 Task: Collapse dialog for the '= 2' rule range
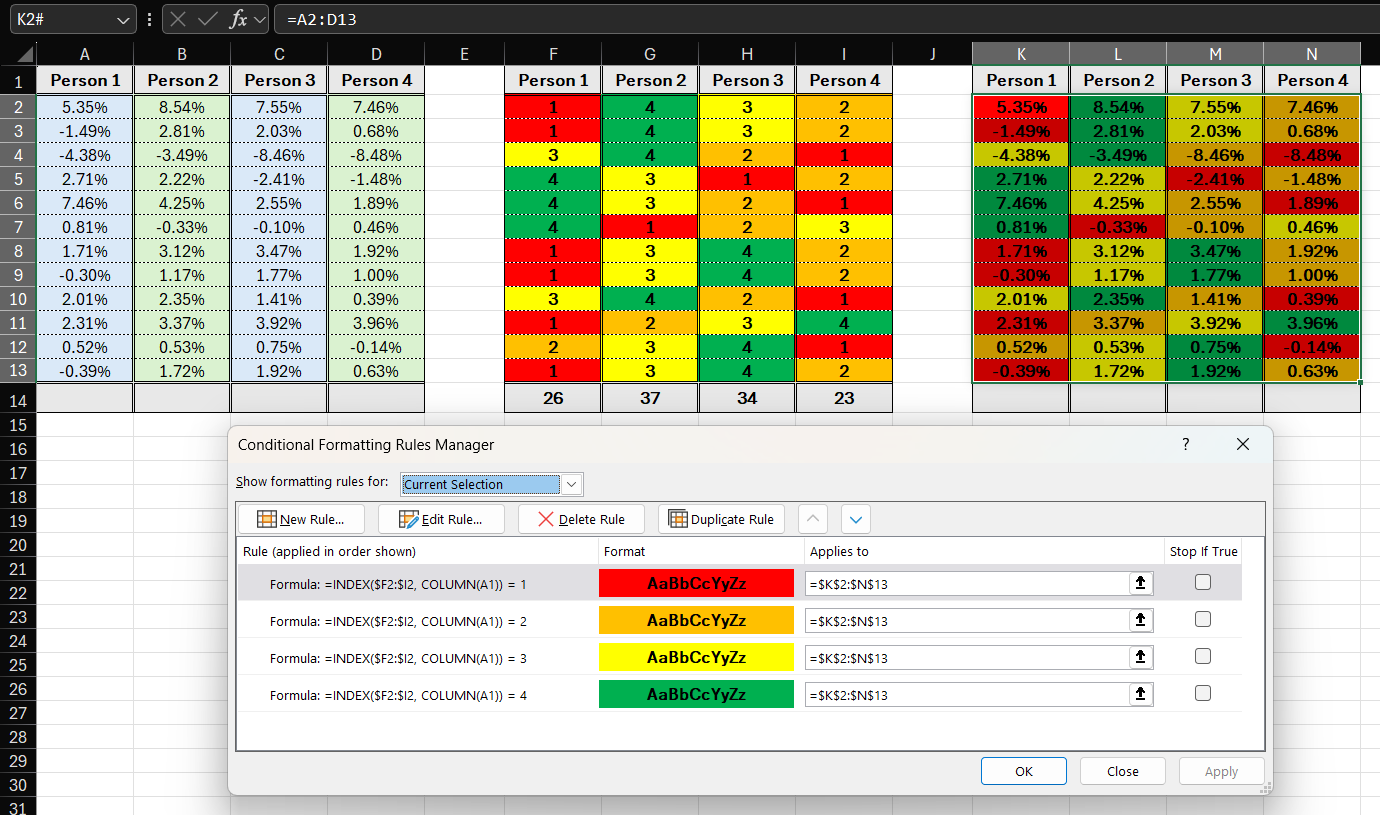[x=1140, y=621]
